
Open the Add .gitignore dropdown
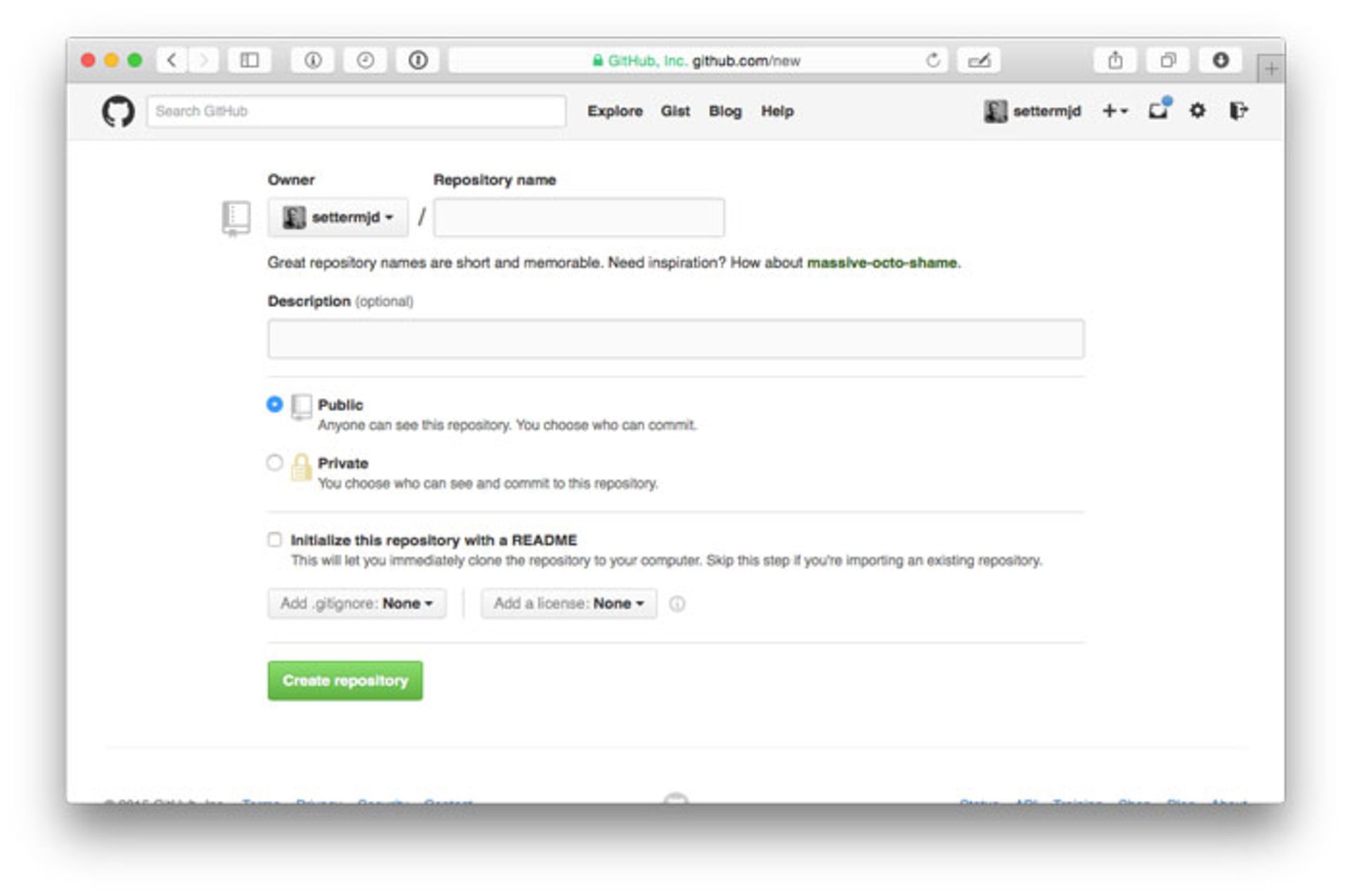point(357,604)
